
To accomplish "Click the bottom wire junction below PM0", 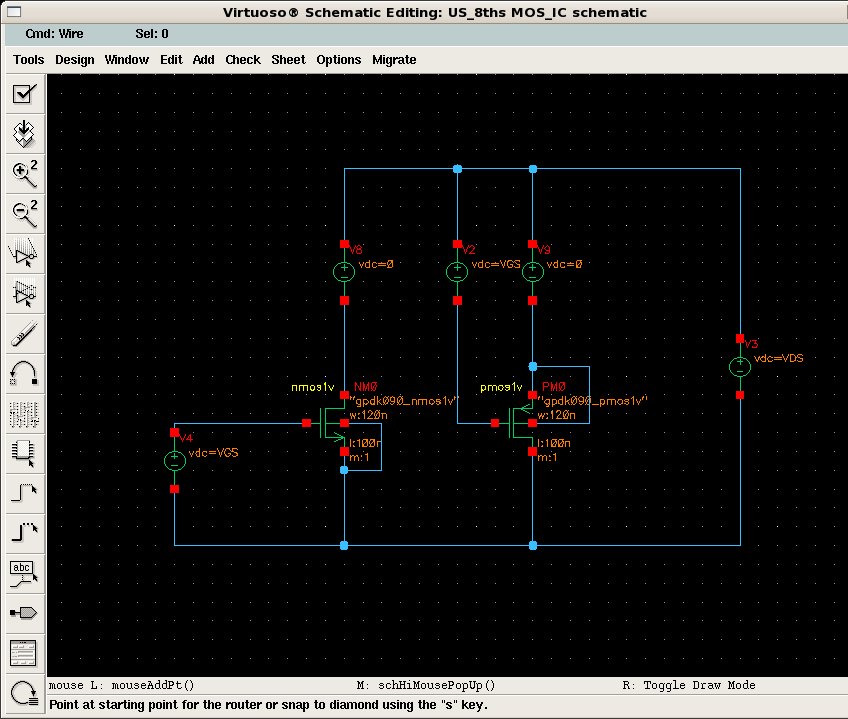I will click(x=533, y=545).
